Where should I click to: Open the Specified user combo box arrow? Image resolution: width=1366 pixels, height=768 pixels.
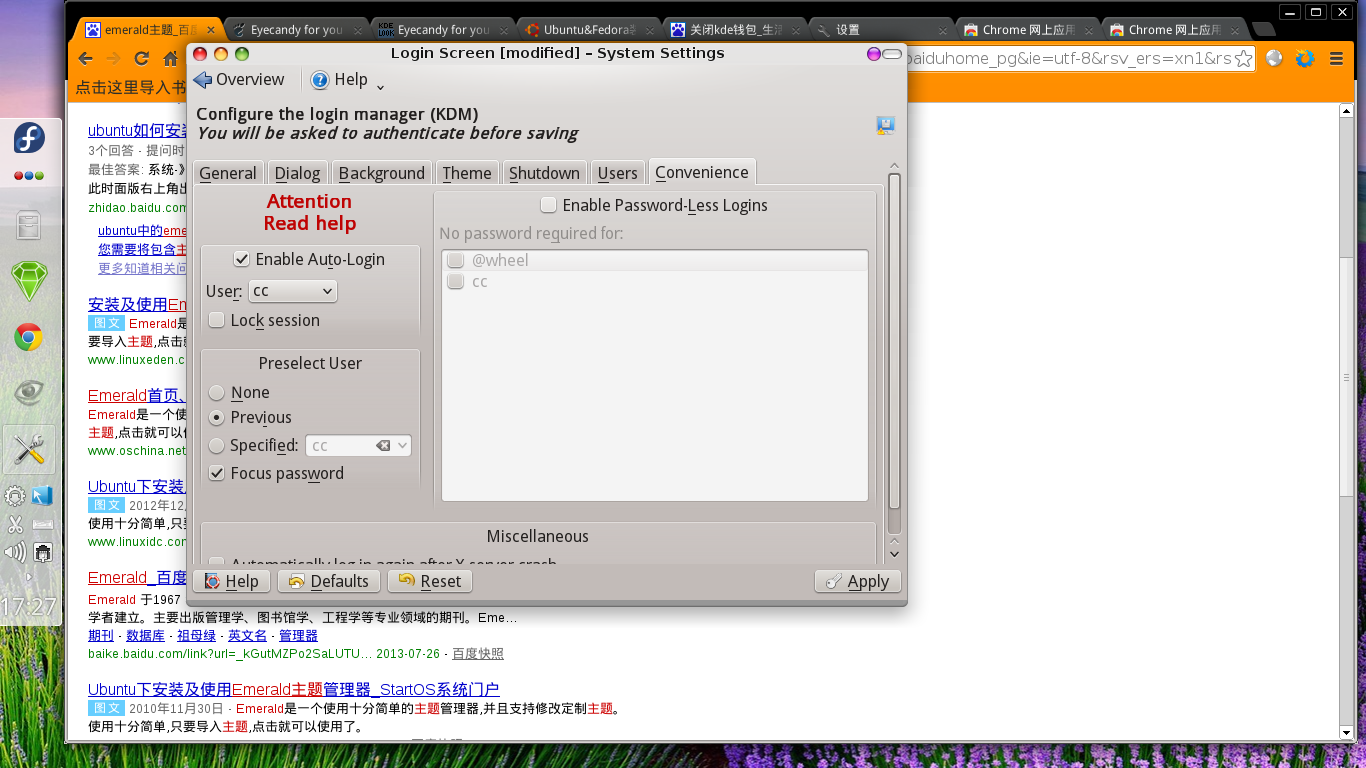pos(402,446)
